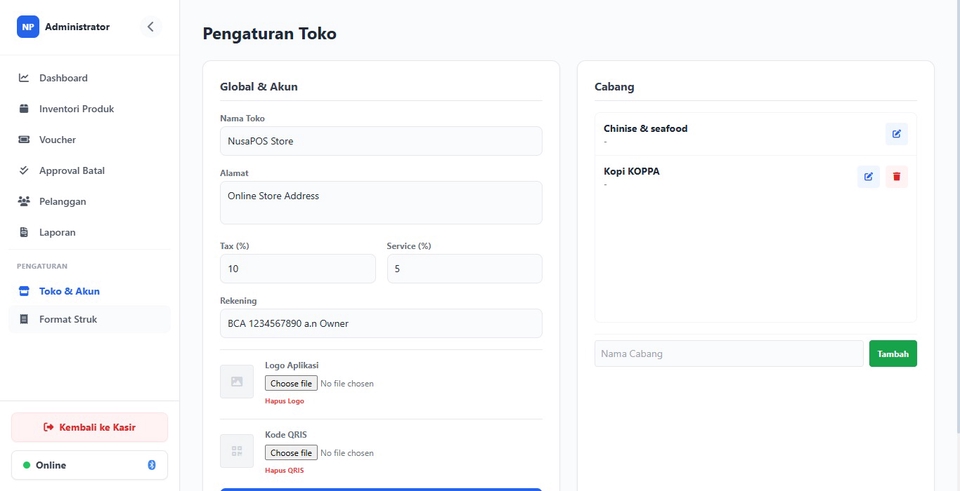Navigate to Approval Batal
Screen dimensions: 960x491
(71, 171)
